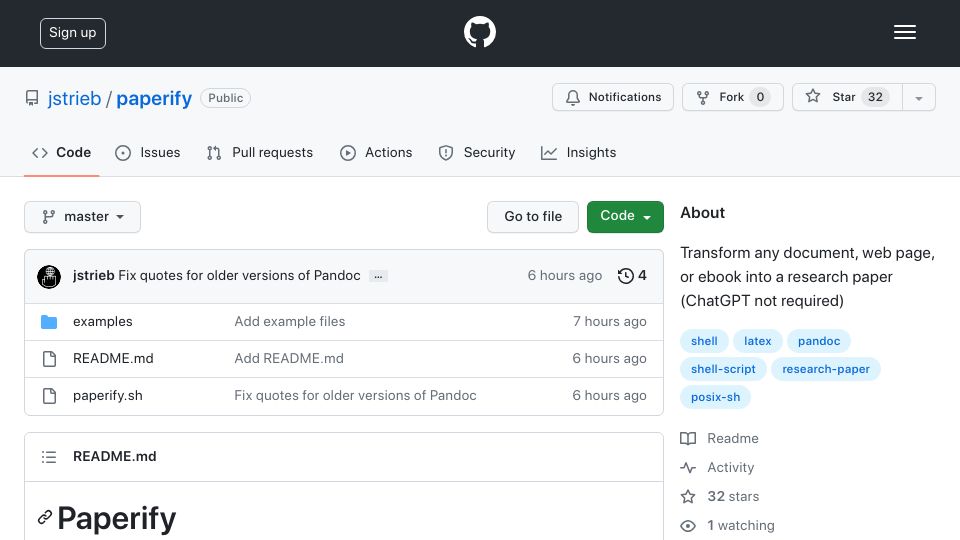Open the README outline list icon
Screen dimensions: 960x540
(49, 457)
